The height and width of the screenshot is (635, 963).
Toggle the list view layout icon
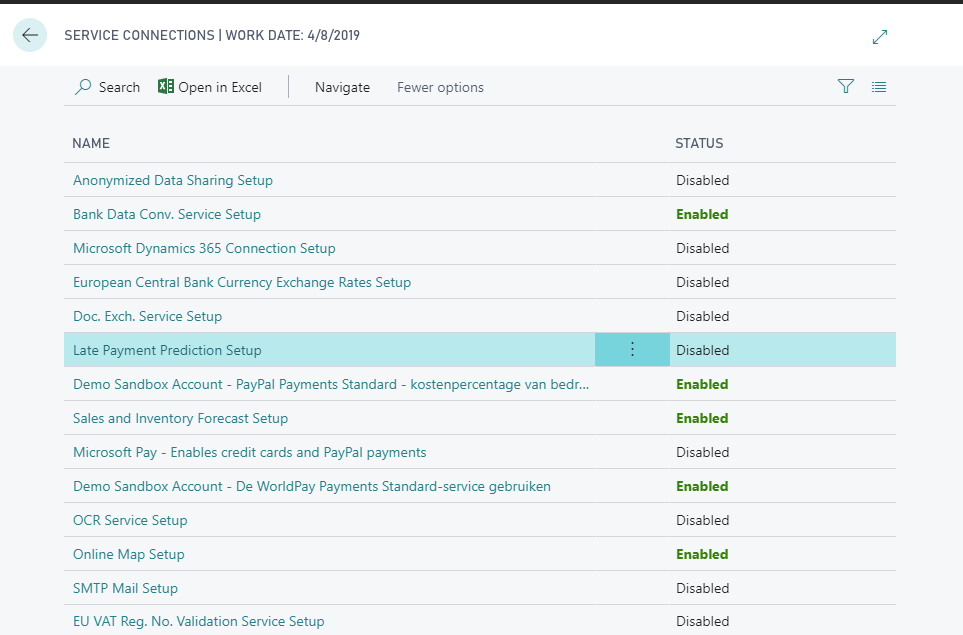879,87
